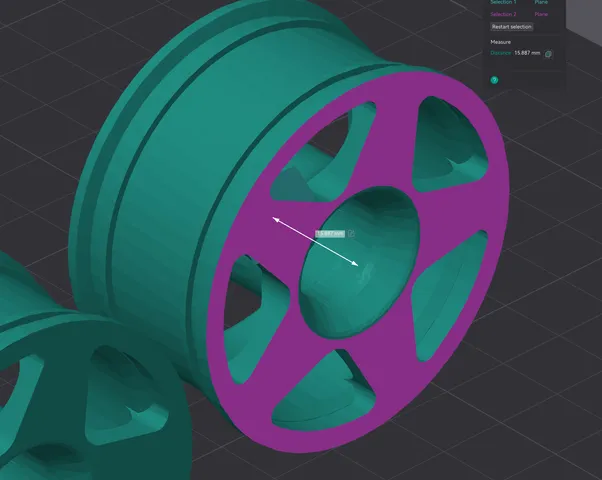Copy the distance value with the copy icon

(x=548, y=54)
